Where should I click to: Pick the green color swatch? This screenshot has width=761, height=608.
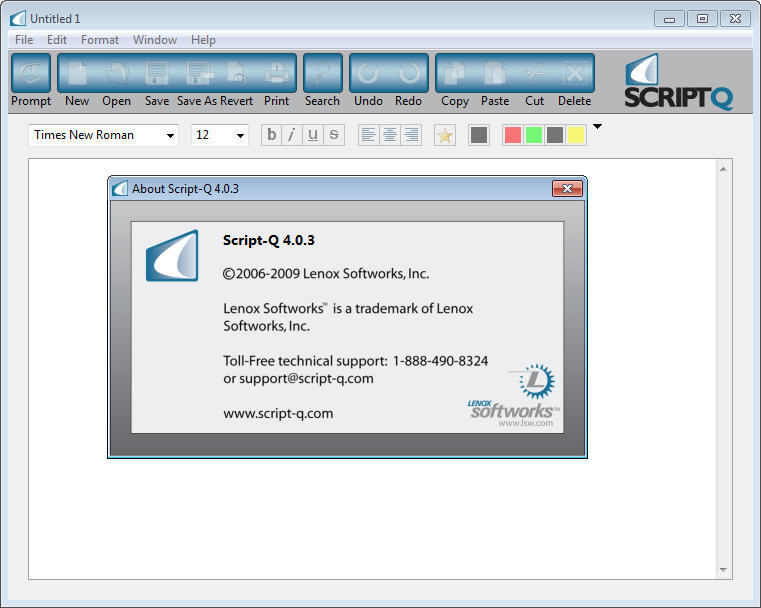533,135
